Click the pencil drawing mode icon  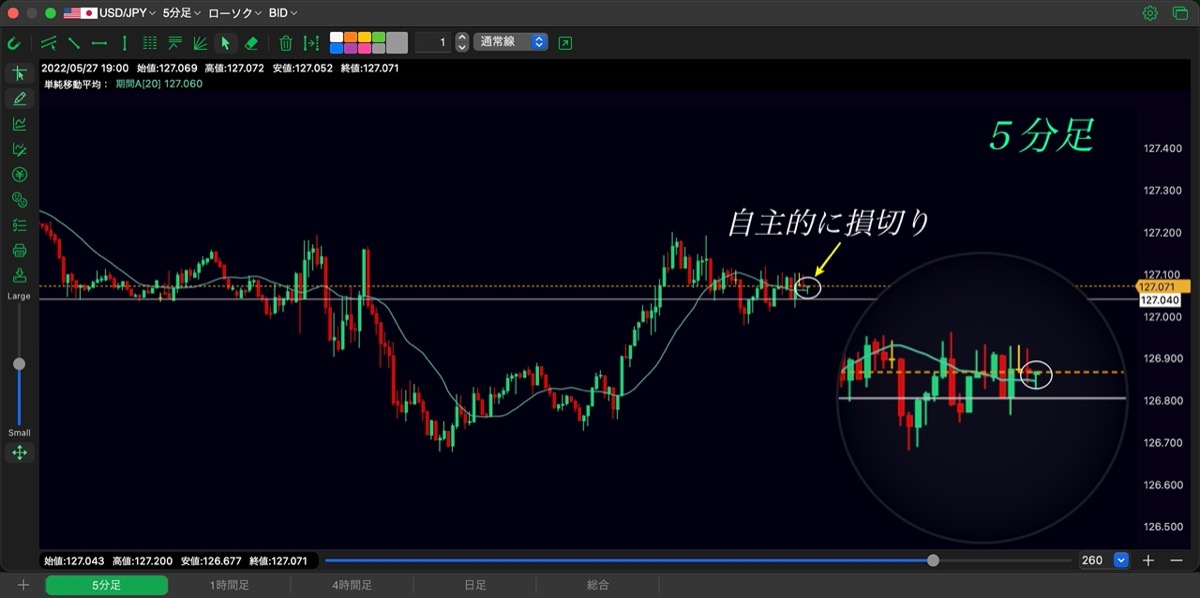tap(19, 98)
